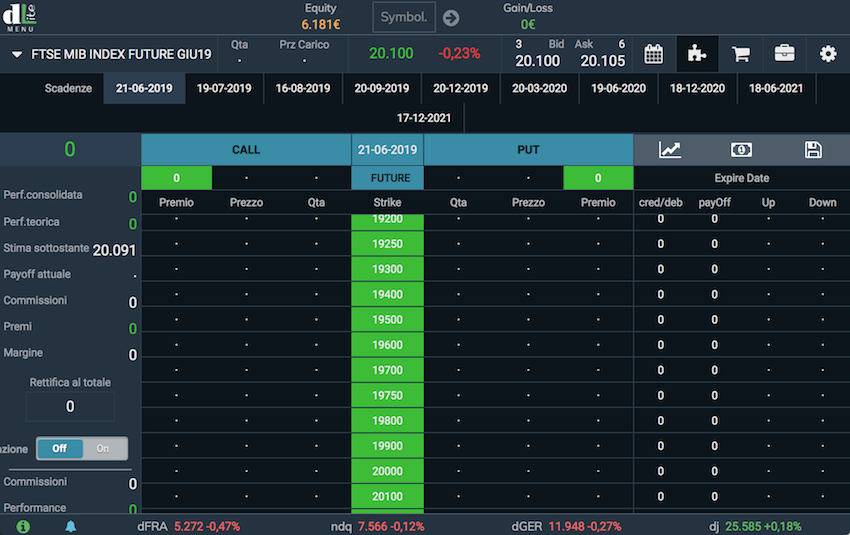Expand FTSE MIB INDEX FUTURE GIU19 dropdown

click(17, 54)
